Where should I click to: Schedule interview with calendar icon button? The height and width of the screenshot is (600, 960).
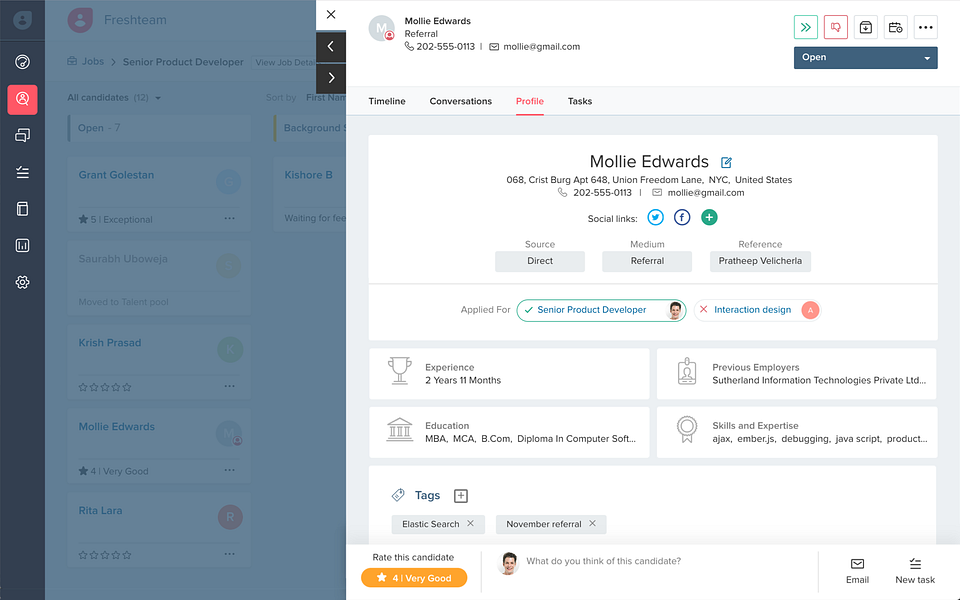click(x=896, y=28)
